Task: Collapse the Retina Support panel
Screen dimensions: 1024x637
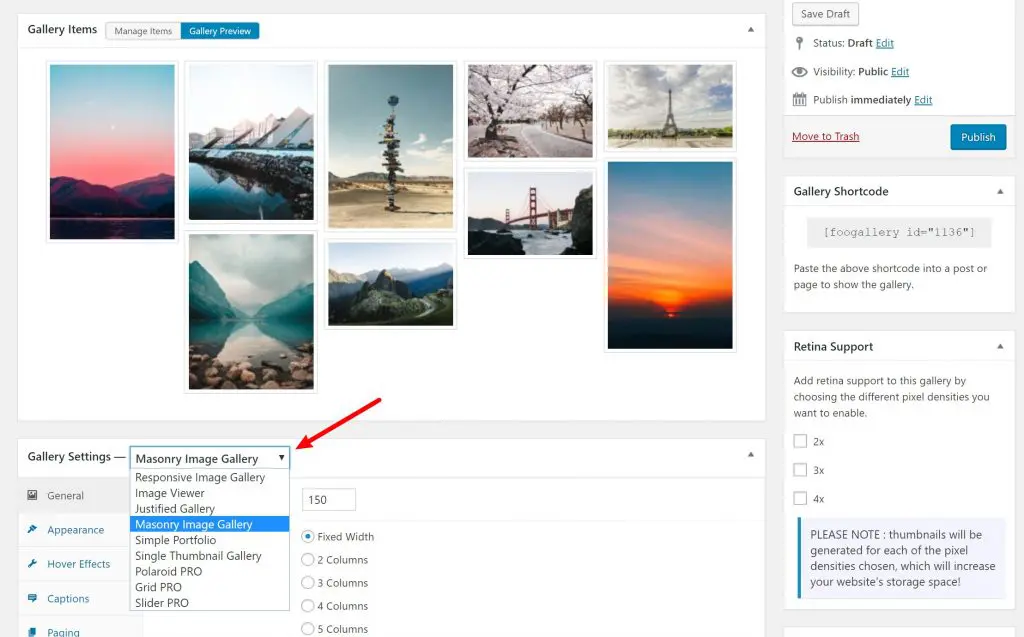Action: (1000, 346)
